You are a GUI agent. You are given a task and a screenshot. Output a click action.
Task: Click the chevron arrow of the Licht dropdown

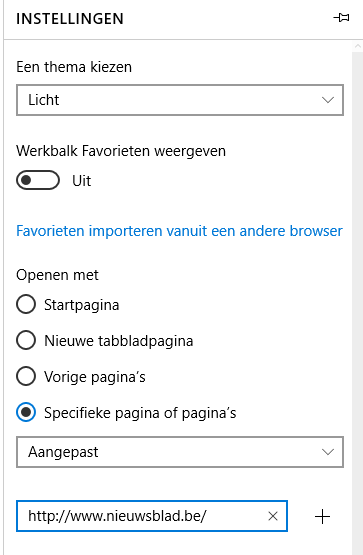click(x=328, y=100)
